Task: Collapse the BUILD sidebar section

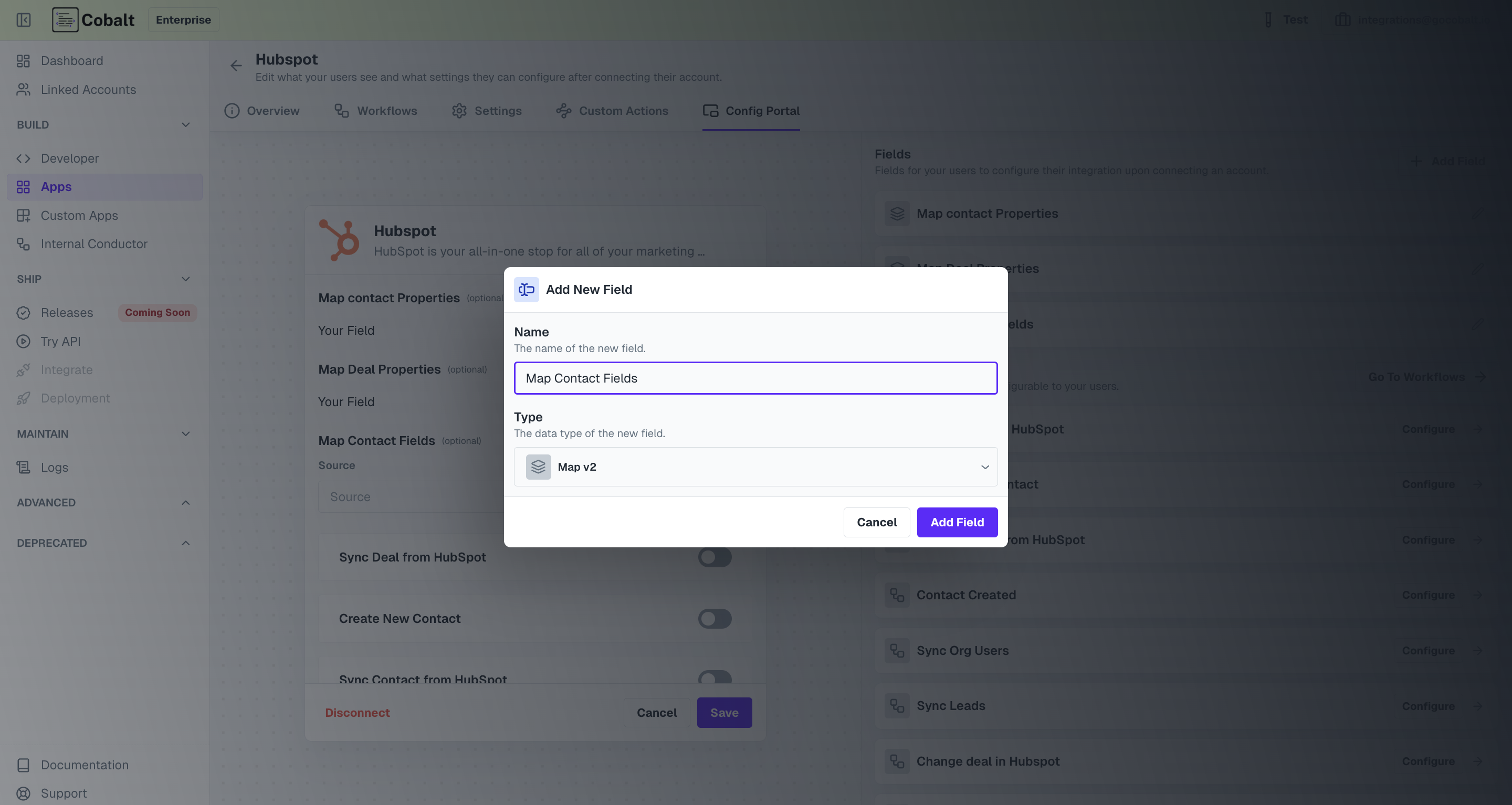Action: coord(185,125)
